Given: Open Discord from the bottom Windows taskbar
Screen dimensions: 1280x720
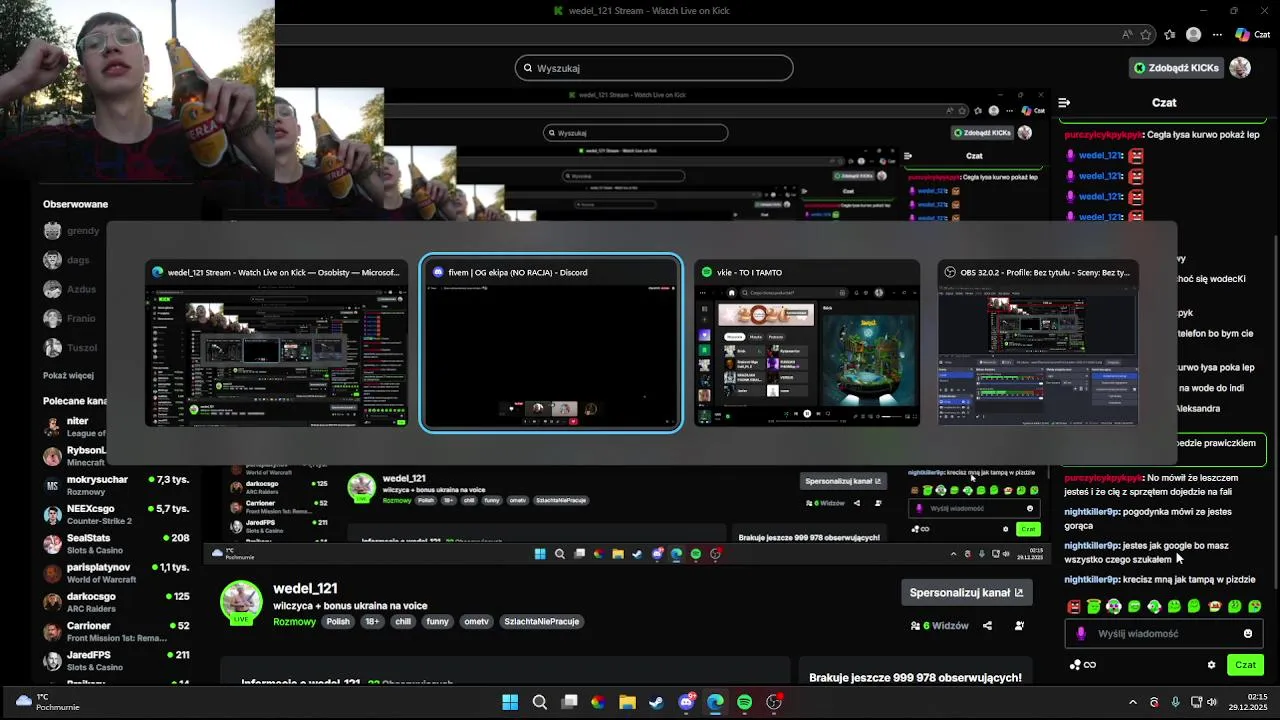Looking at the screenshot, I should point(686,702).
